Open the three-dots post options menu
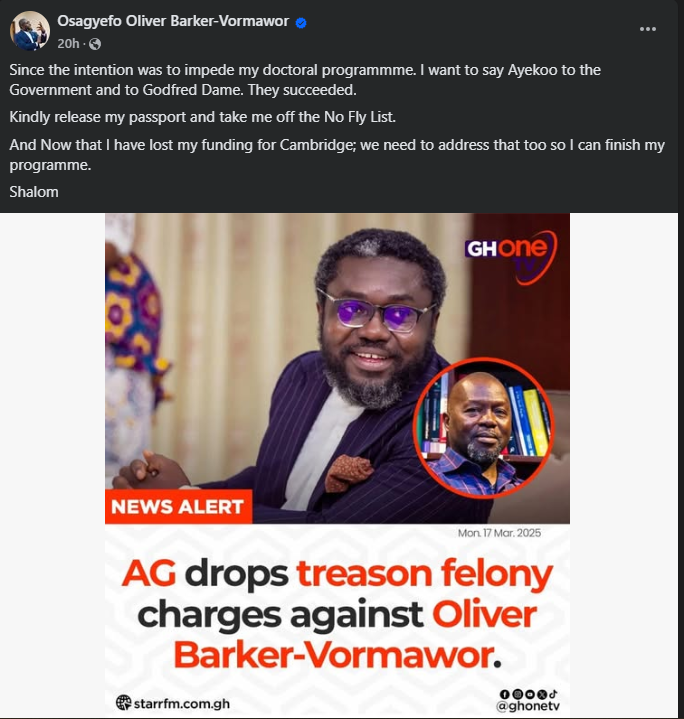Viewport: 684px width, 719px height. (648, 28)
